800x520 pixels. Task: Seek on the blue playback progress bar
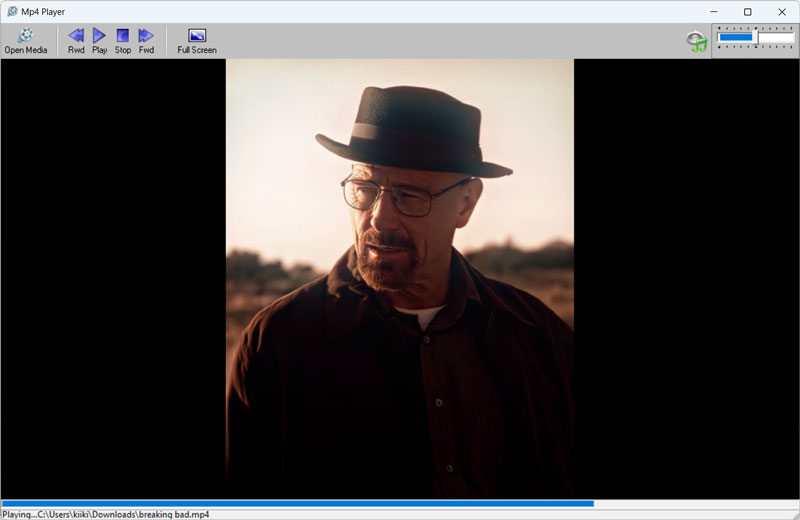point(399,504)
